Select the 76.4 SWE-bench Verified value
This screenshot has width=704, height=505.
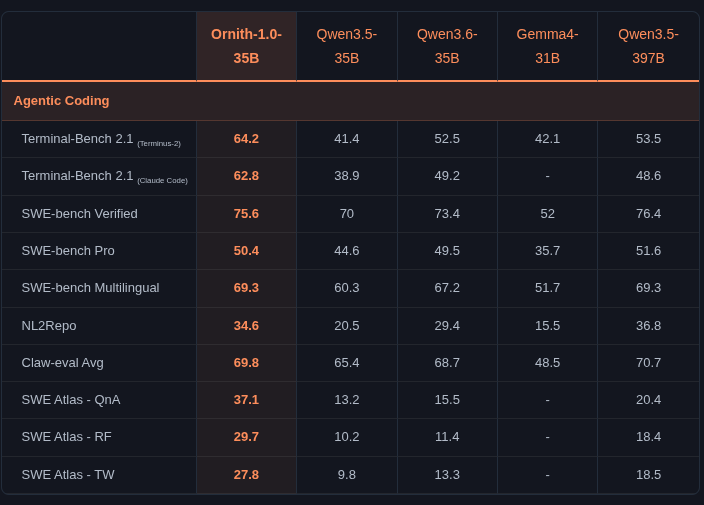648,214
